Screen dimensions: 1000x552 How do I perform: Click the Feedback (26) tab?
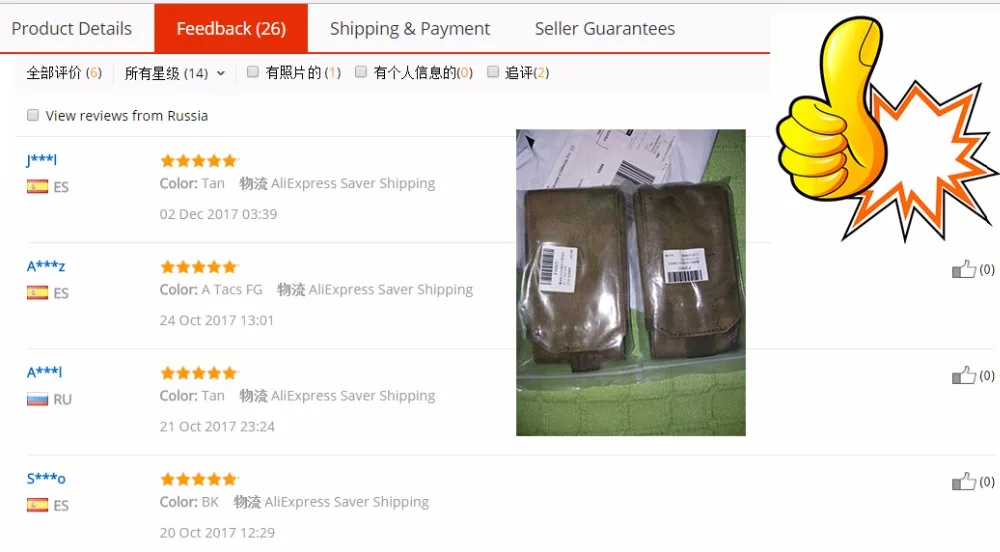(x=231, y=28)
